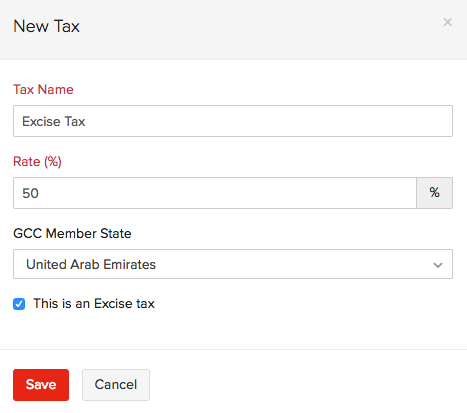Uncheck the This is an Excise tax checkbox
Screen dimensions: 467x413
(19, 304)
